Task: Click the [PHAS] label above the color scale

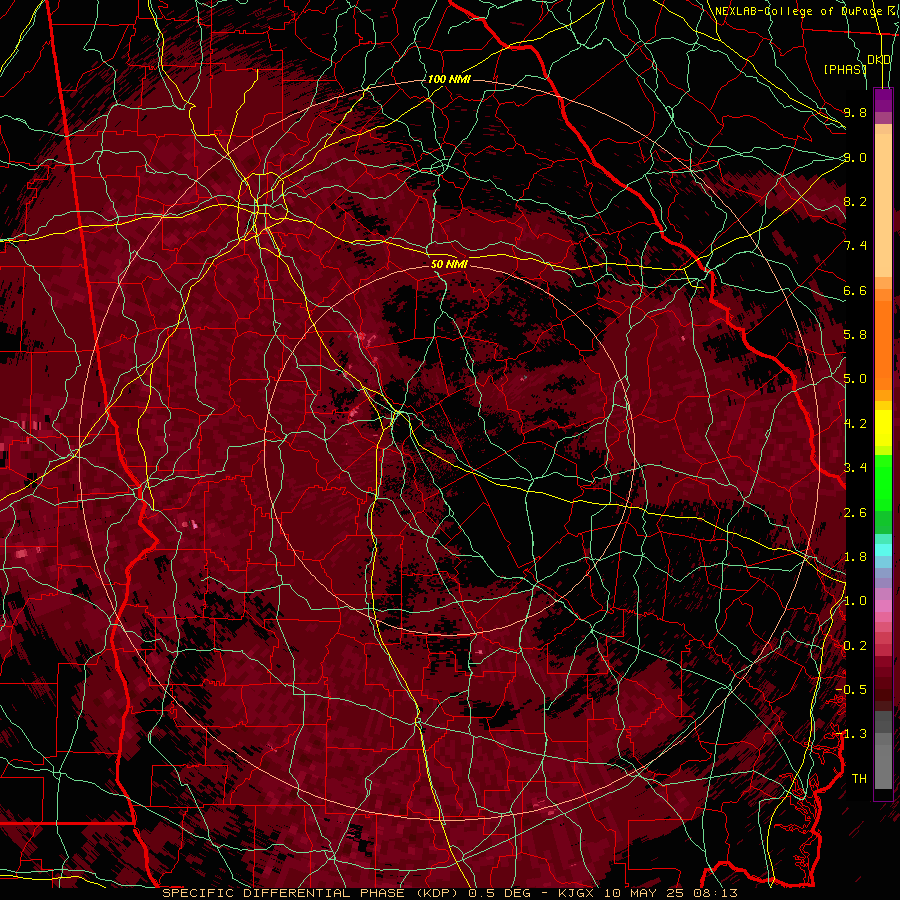Action: coord(844,69)
